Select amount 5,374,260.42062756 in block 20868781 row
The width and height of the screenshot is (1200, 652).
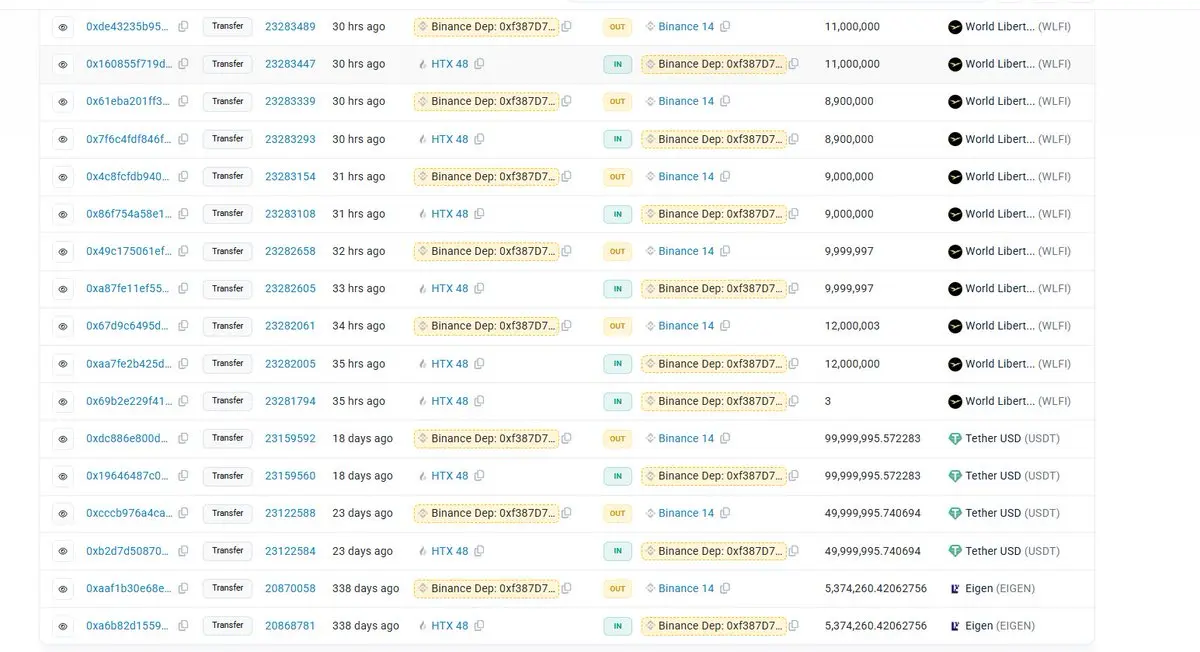coord(876,626)
